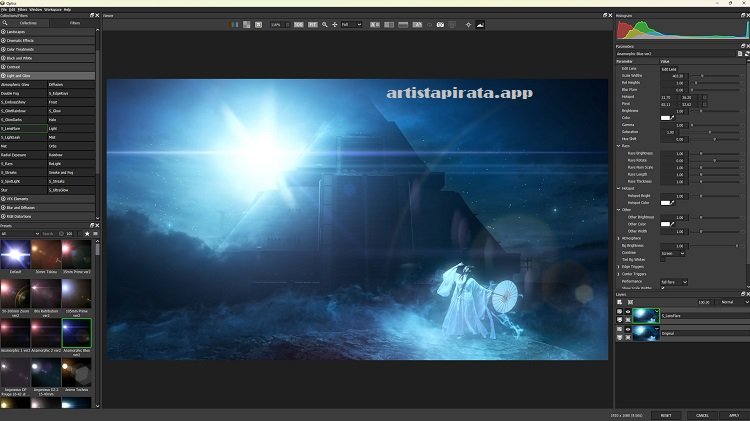Image resolution: width=750 pixels, height=421 pixels.
Task: Click the Apply button
Action: pos(735,415)
